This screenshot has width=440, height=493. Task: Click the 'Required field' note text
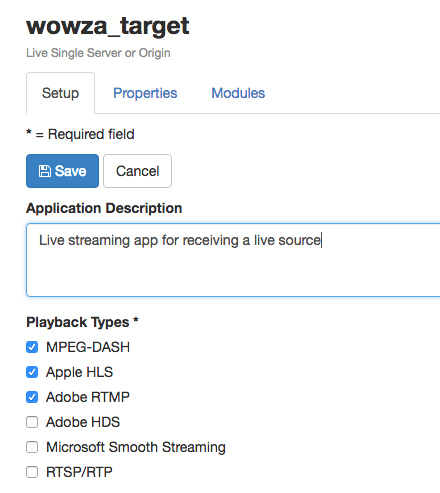click(x=91, y=134)
